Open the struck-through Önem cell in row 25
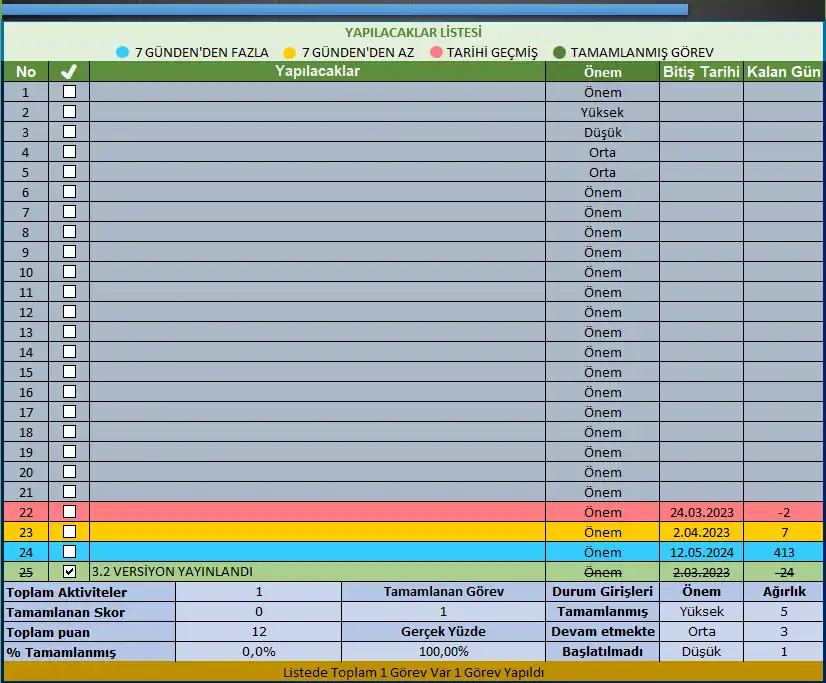This screenshot has height=683, width=826. click(602, 572)
